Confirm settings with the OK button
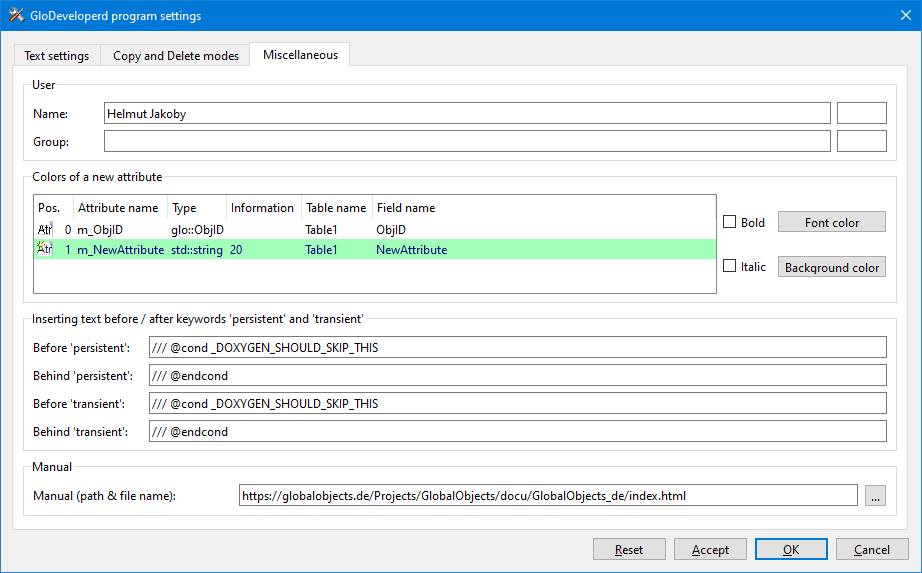The width and height of the screenshot is (922, 573). 791,549
